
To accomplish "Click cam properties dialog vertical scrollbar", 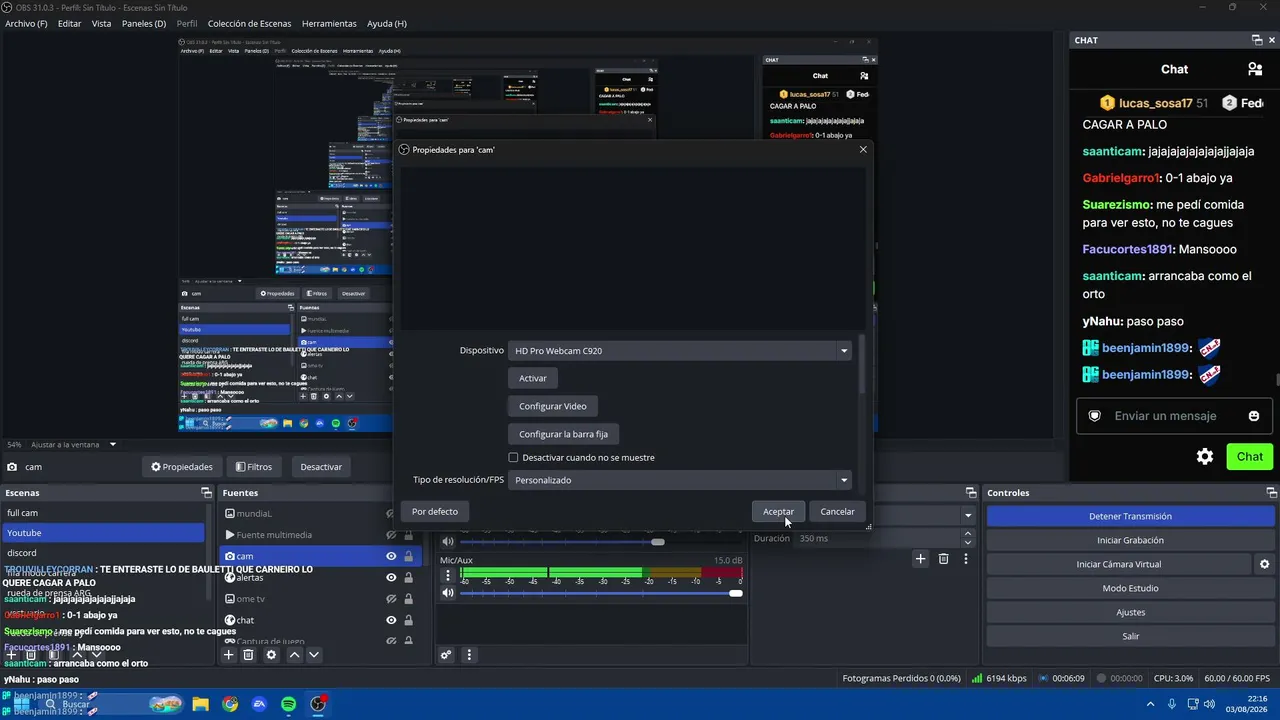I will point(861,364).
